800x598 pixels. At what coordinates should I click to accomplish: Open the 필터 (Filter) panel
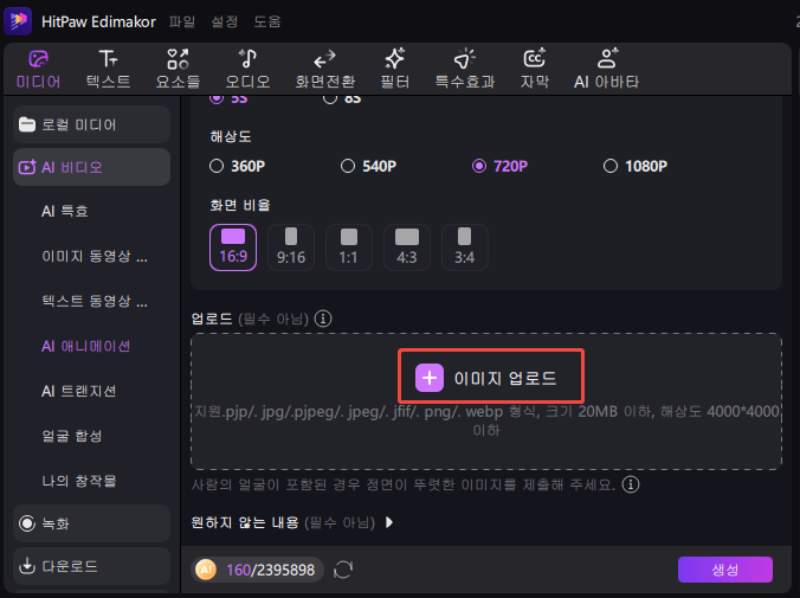pyautogui.click(x=394, y=67)
